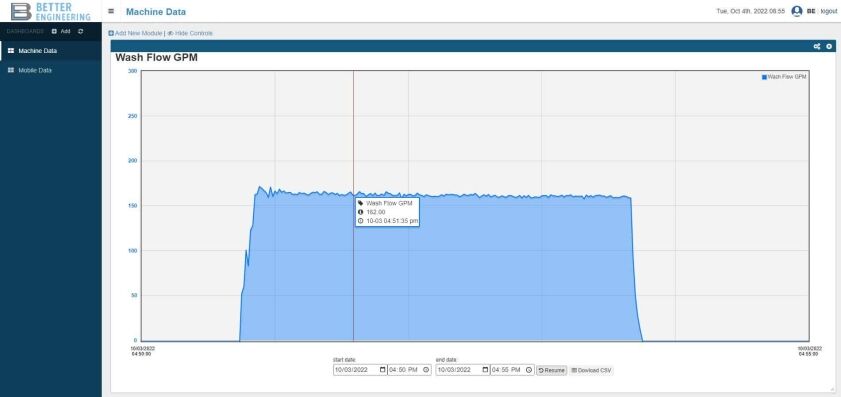Click the Resume button
Viewport: 841px width, 397px height.
coord(551,370)
